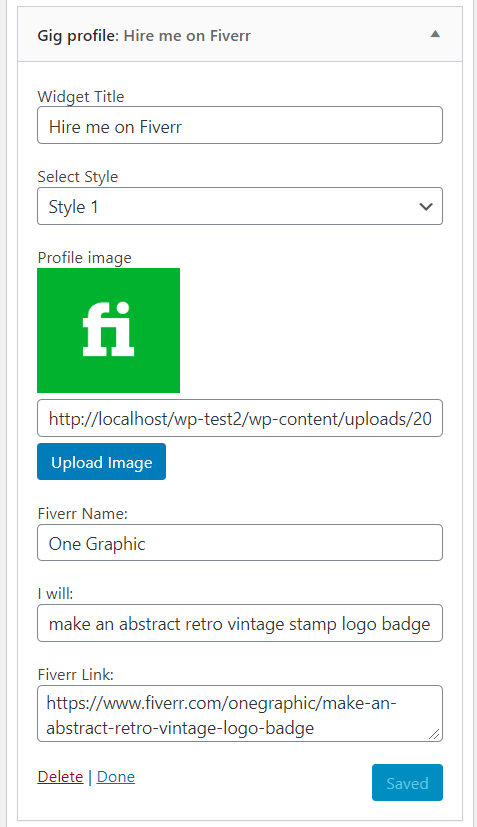The width and height of the screenshot is (477, 827).
Task: Click inside the Fiverr Link textarea
Action: coord(240,714)
